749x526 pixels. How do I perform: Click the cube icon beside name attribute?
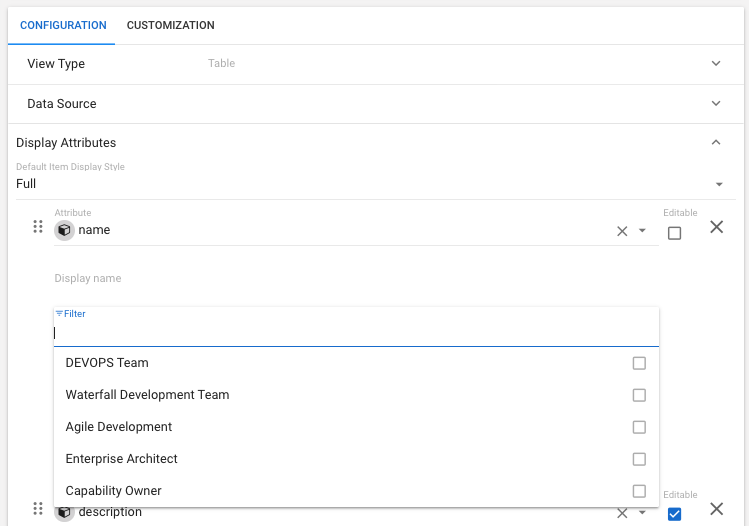click(64, 230)
